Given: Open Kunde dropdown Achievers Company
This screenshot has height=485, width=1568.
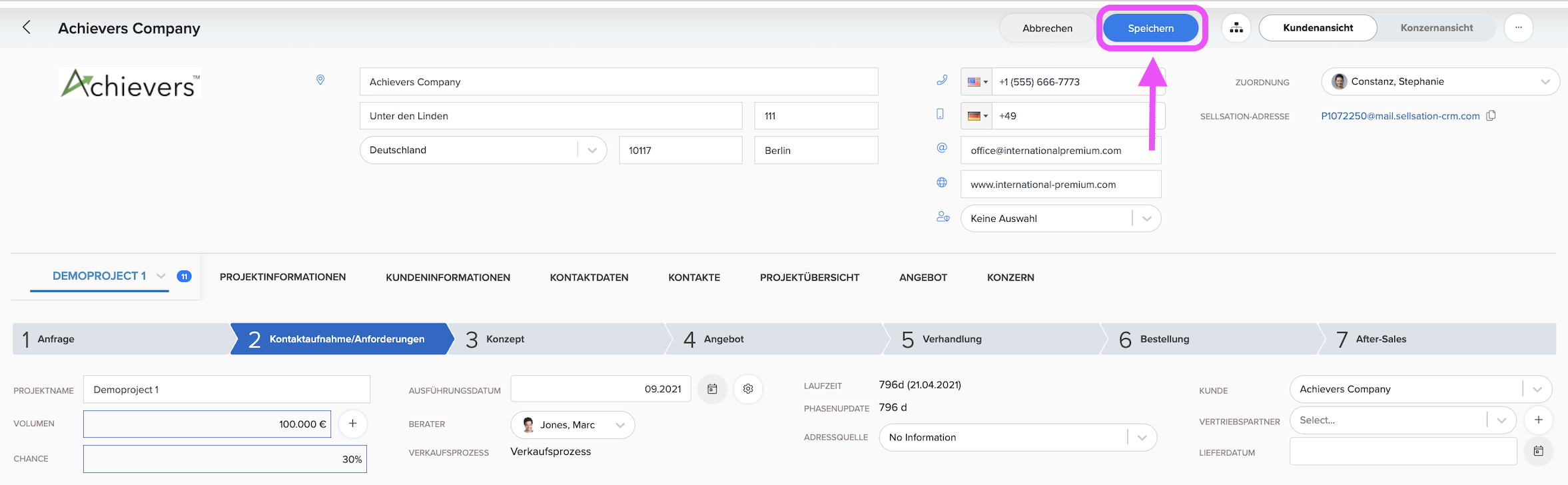Looking at the screenshot, I should pyautogui.click(x=1421, y=389).
